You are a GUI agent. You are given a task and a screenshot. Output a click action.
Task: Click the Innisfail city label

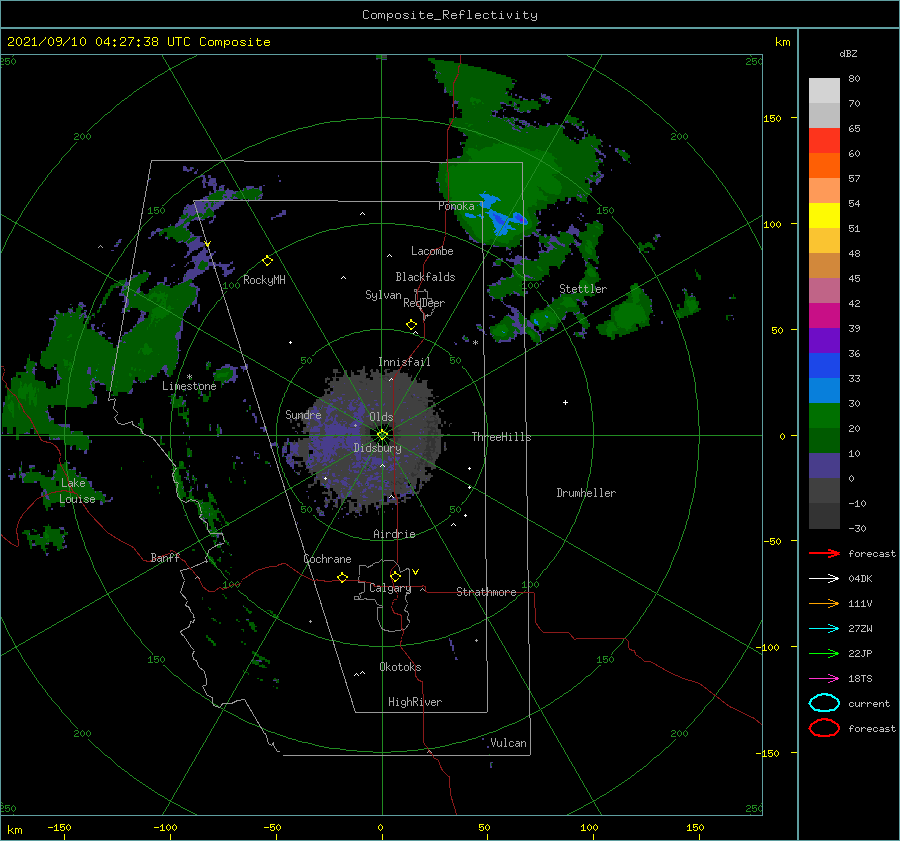(404, 362)
